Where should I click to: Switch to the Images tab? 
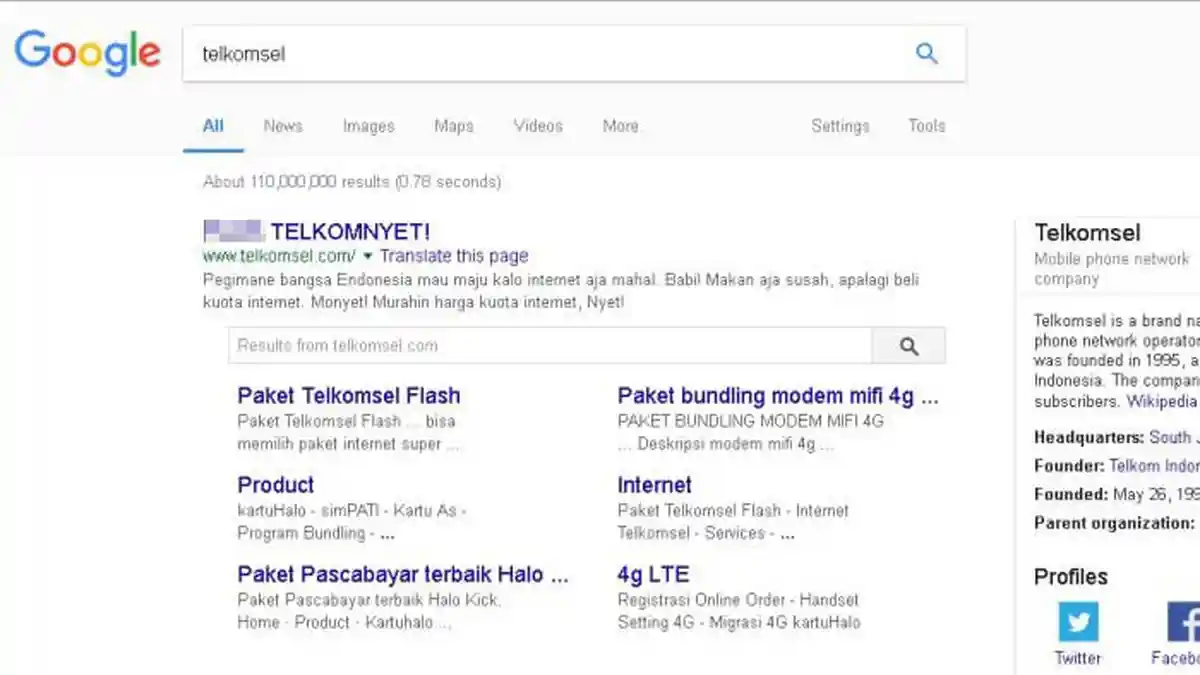[368, 126]
